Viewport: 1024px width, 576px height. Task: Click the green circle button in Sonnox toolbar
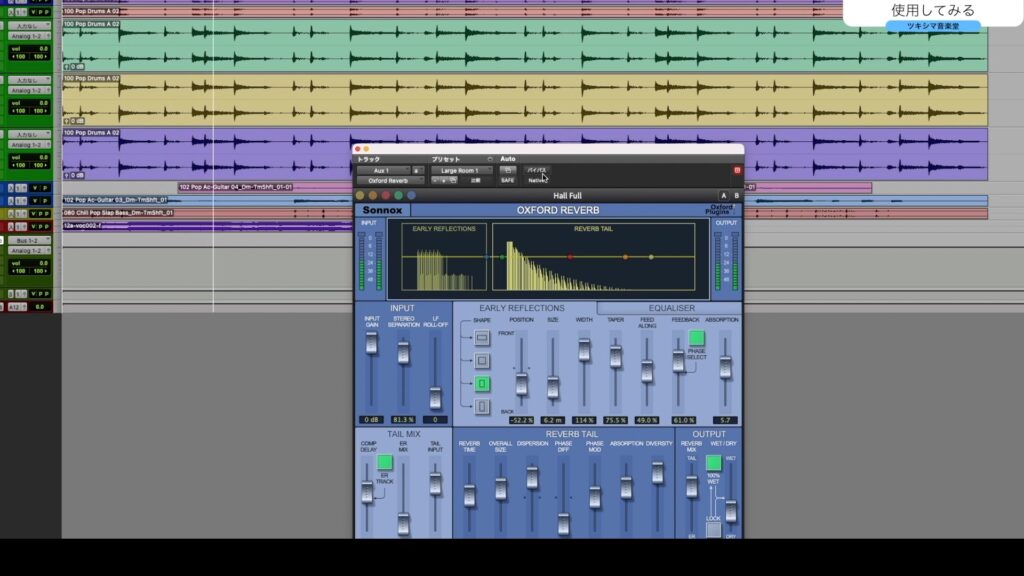point(398,195)
